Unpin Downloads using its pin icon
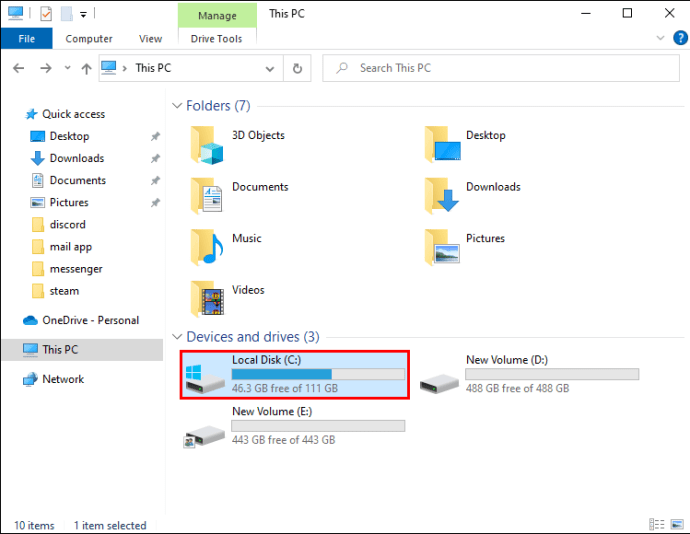 click(155, 158)
